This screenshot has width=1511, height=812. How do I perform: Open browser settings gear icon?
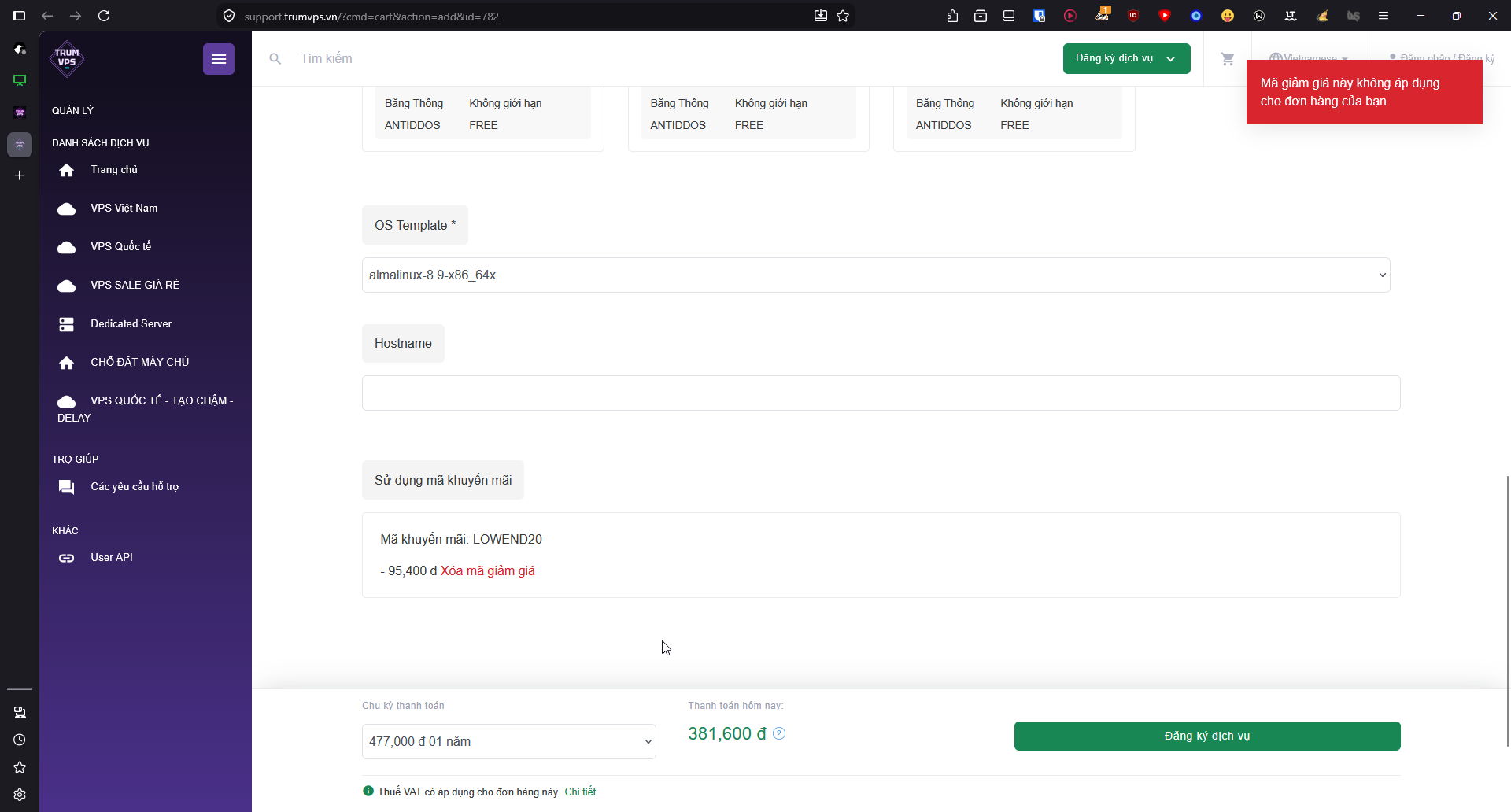20,795
